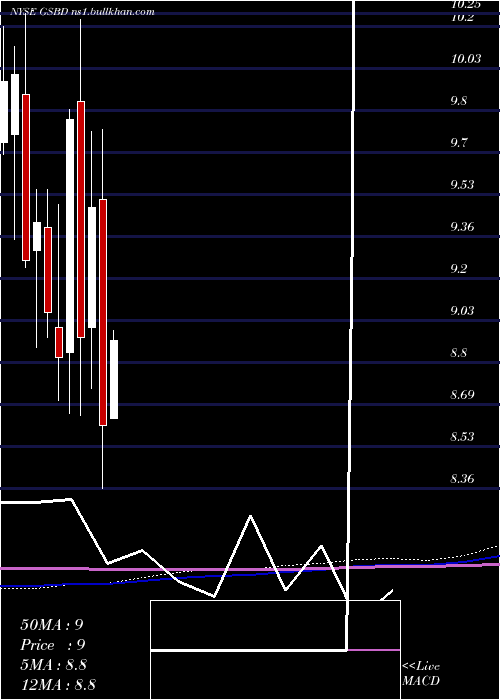Click the 8.36 price axis label

tap(462, 478)
